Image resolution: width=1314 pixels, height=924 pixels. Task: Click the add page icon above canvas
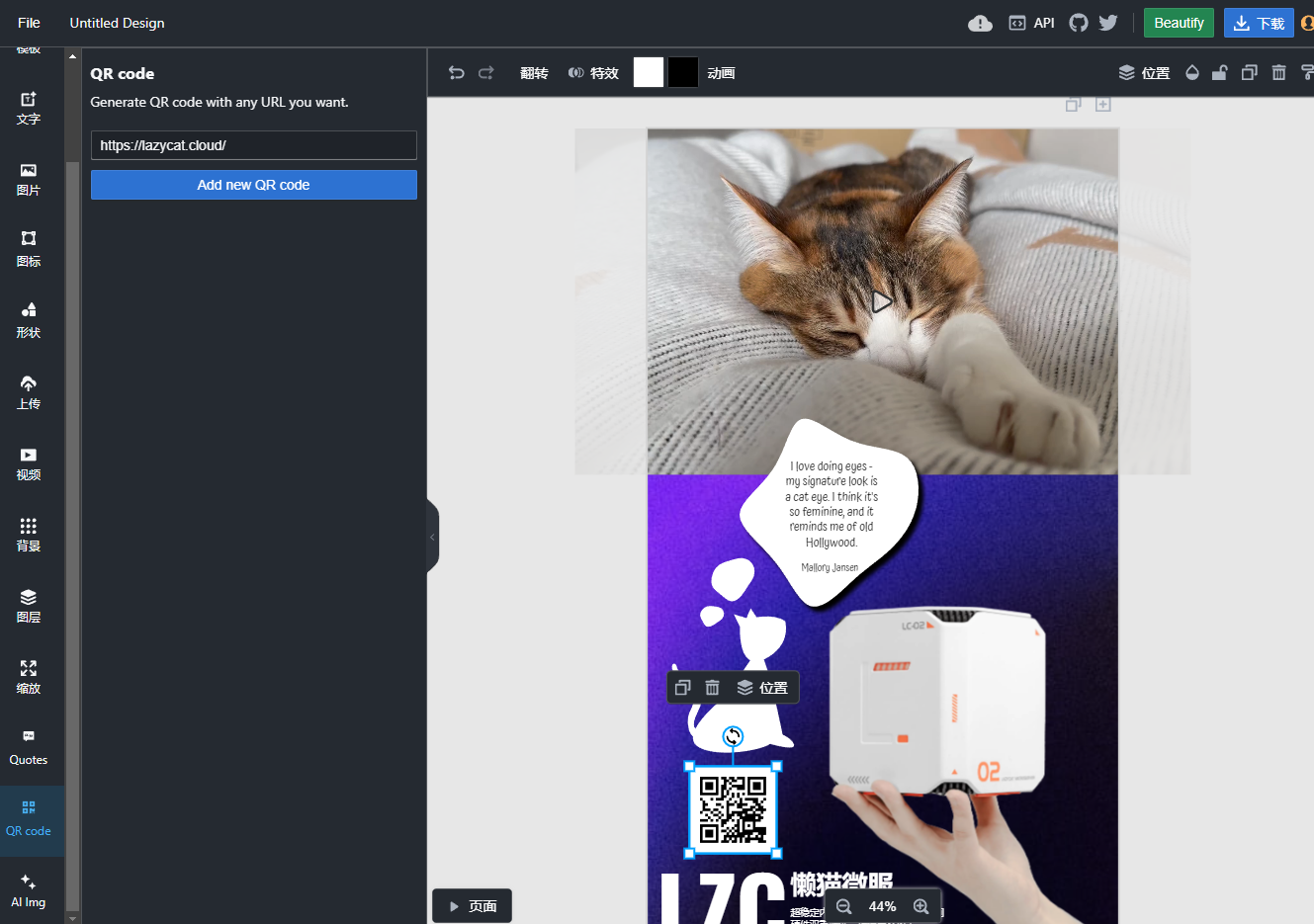(x=1103, y=104)
